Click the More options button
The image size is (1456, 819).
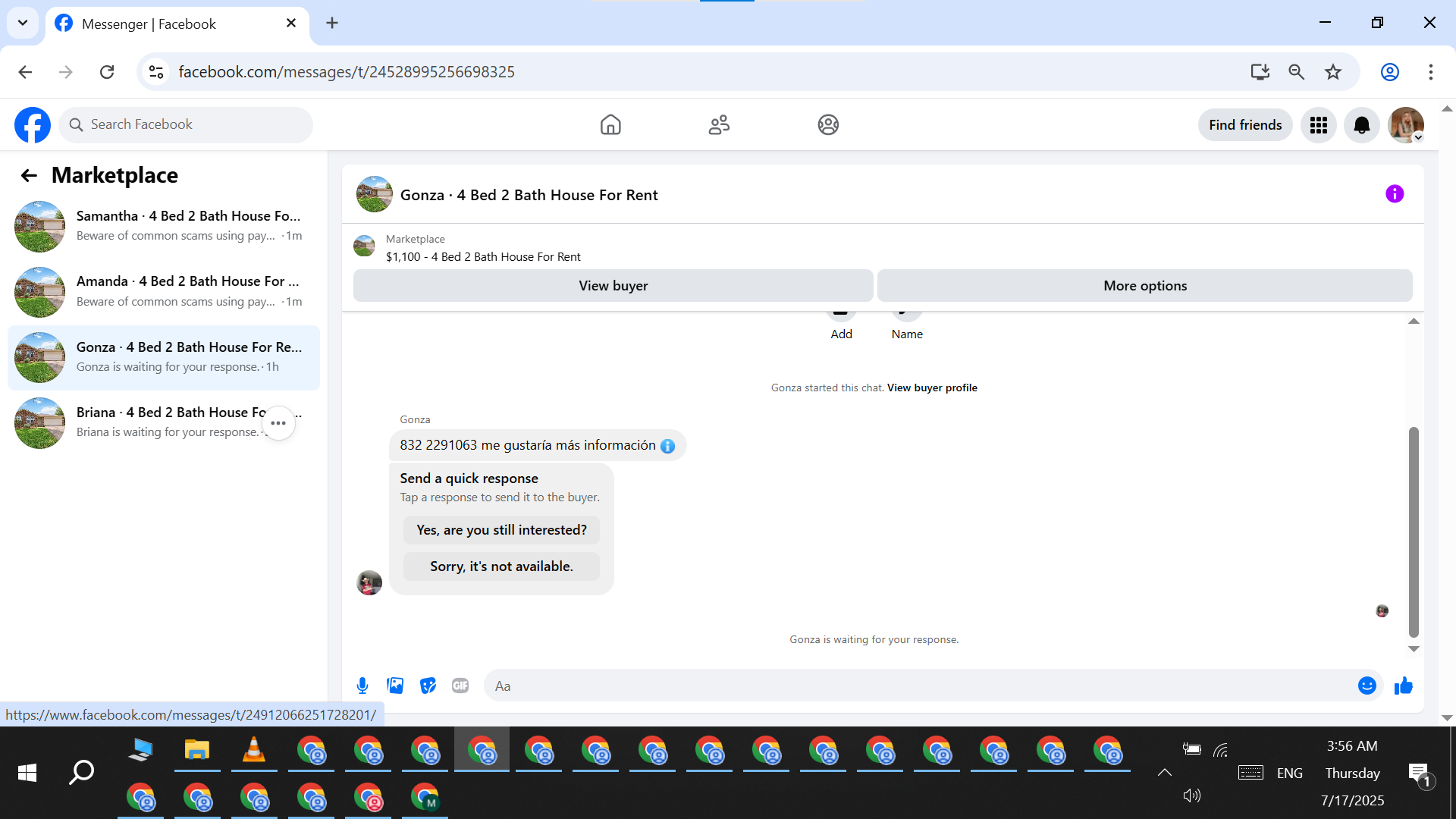[x=1145, y=286]
